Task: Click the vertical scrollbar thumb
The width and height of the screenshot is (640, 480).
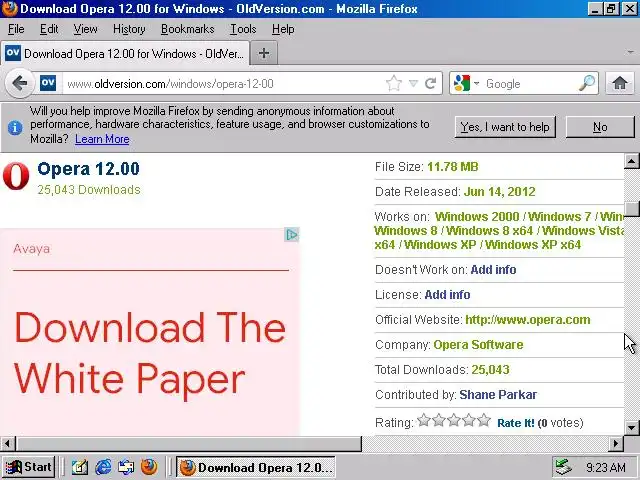Action: 631,209
